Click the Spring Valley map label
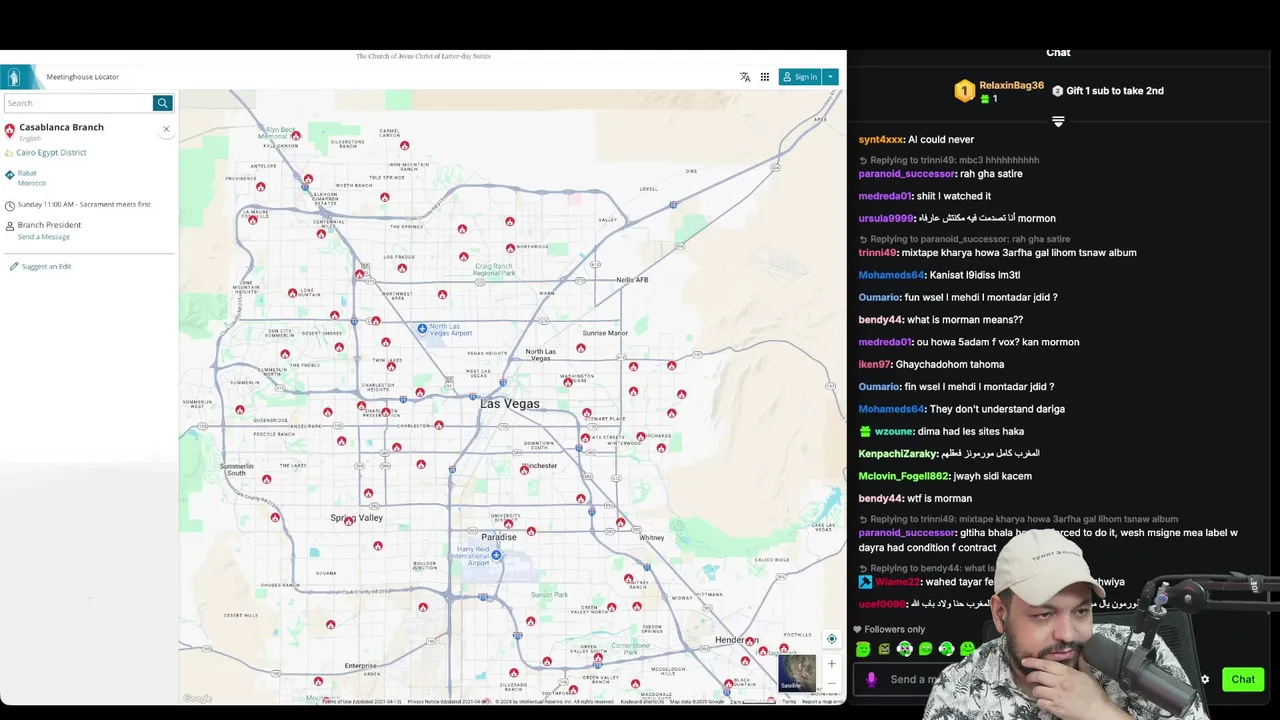 [357, 518]
